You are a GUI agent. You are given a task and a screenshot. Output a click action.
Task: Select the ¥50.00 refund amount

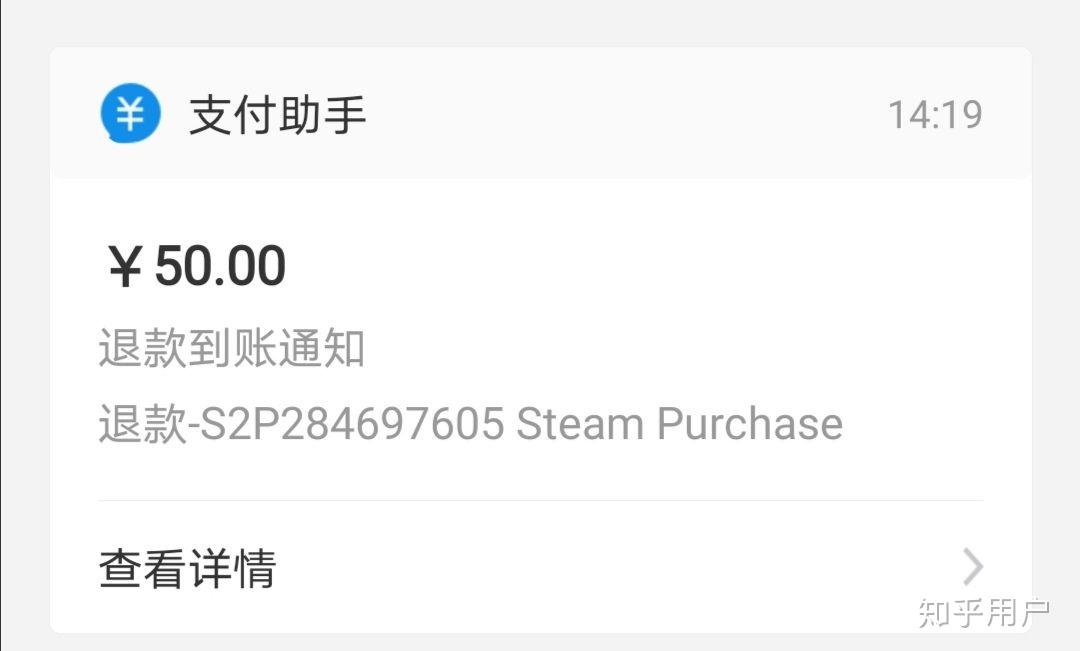[197, 265]
